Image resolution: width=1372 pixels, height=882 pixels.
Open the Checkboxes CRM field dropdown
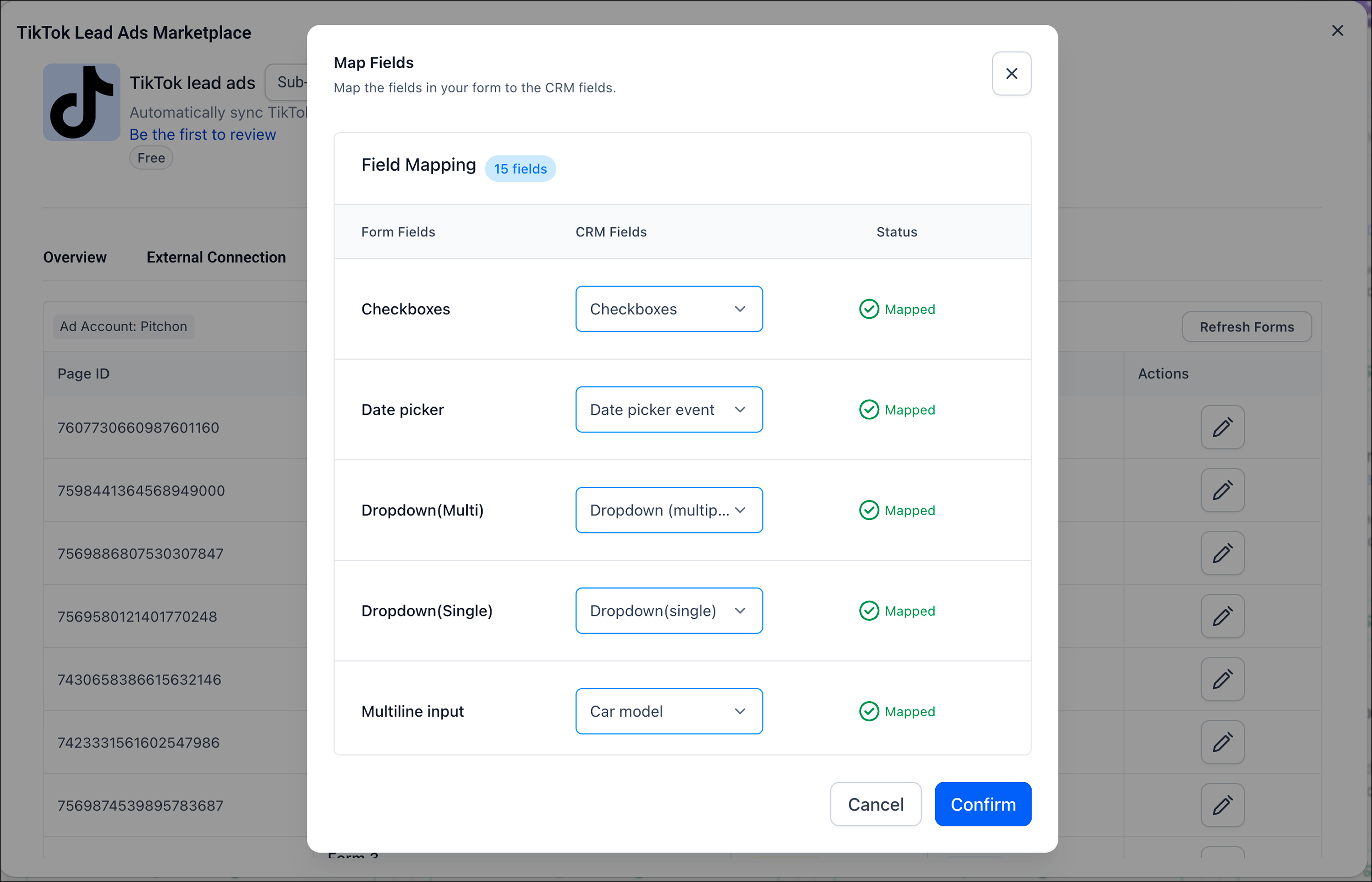point(669,309)
